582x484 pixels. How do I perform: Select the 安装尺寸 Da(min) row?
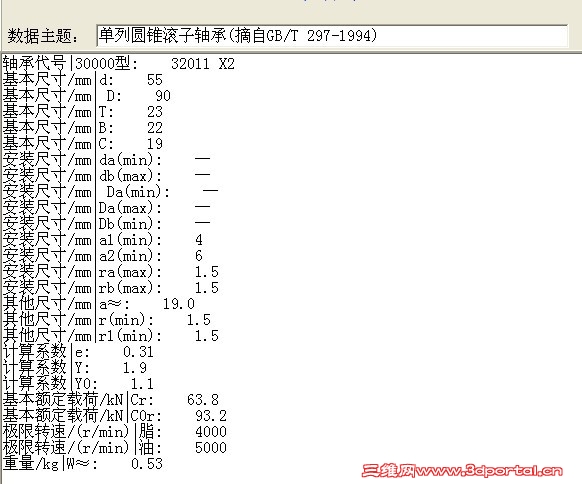click(x=111, y=192)
